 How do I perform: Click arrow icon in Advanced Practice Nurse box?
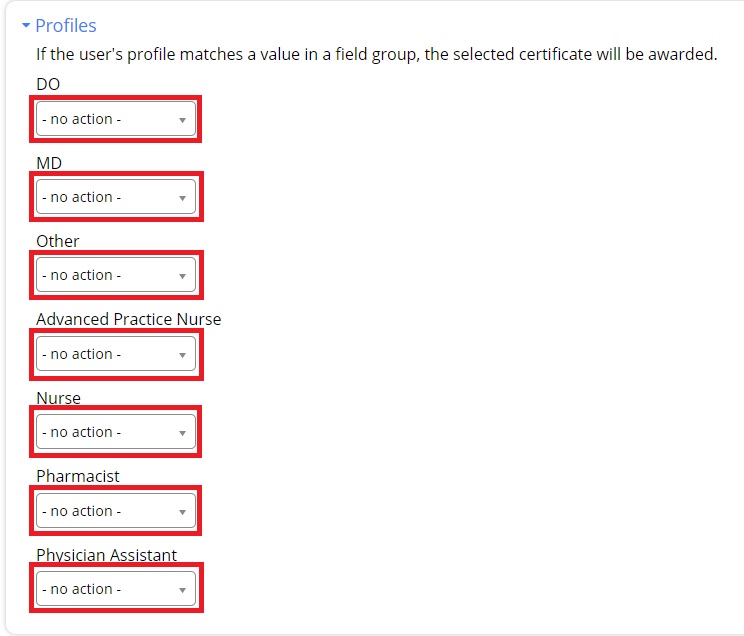click(x=182, y=355)
